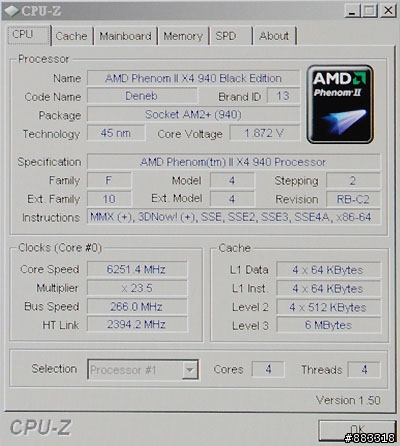
Task: Maximize the CPU-Z window
Action: pos(370,11)
